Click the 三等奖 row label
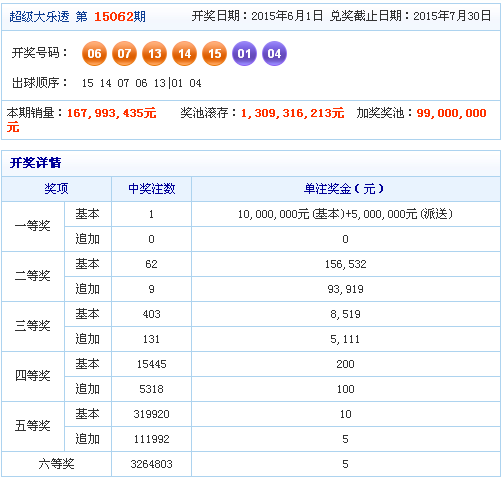 click(x=33, y=326)
